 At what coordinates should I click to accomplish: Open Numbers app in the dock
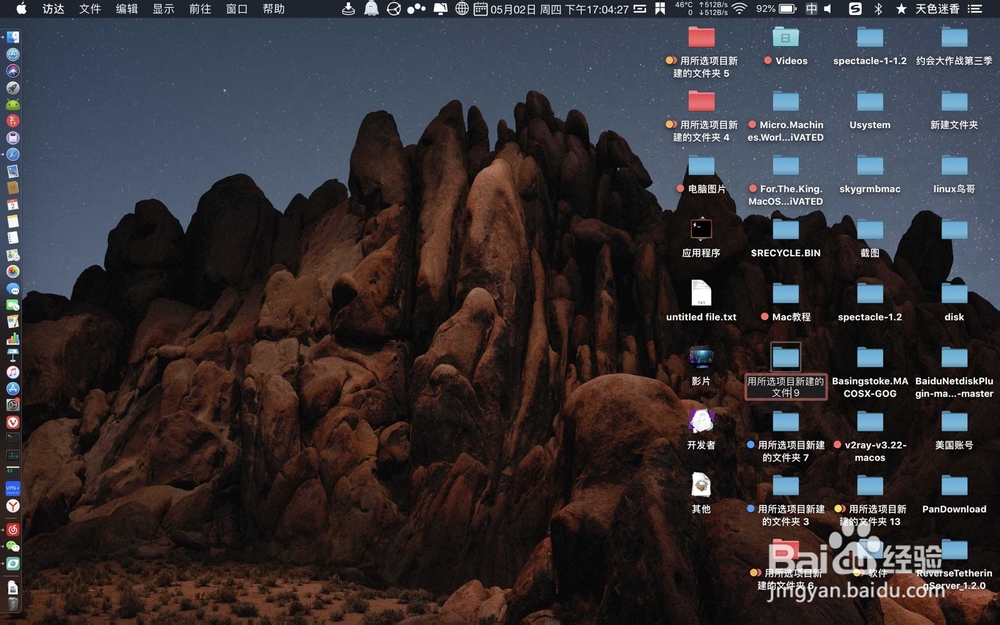(13, 338)
